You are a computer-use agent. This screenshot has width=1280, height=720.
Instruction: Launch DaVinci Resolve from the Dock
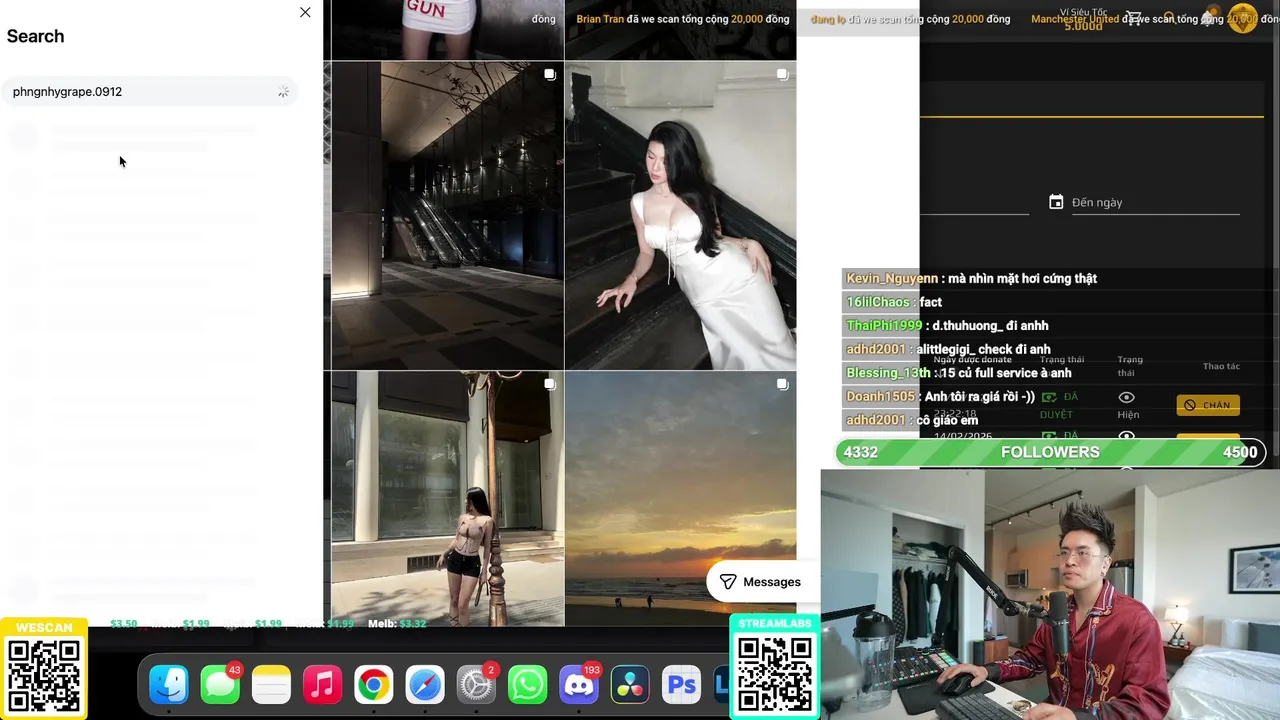(x=630, y=685)
